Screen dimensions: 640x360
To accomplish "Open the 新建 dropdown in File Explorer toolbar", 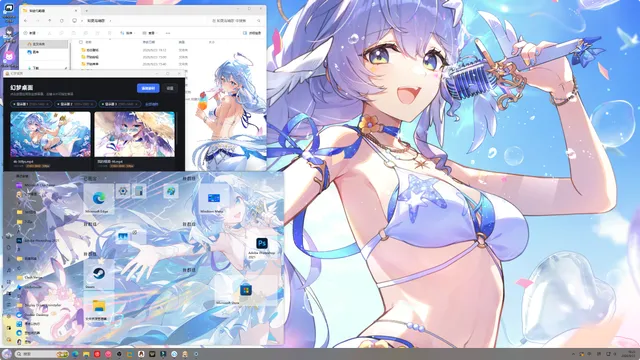I will [x=31, y=33].
